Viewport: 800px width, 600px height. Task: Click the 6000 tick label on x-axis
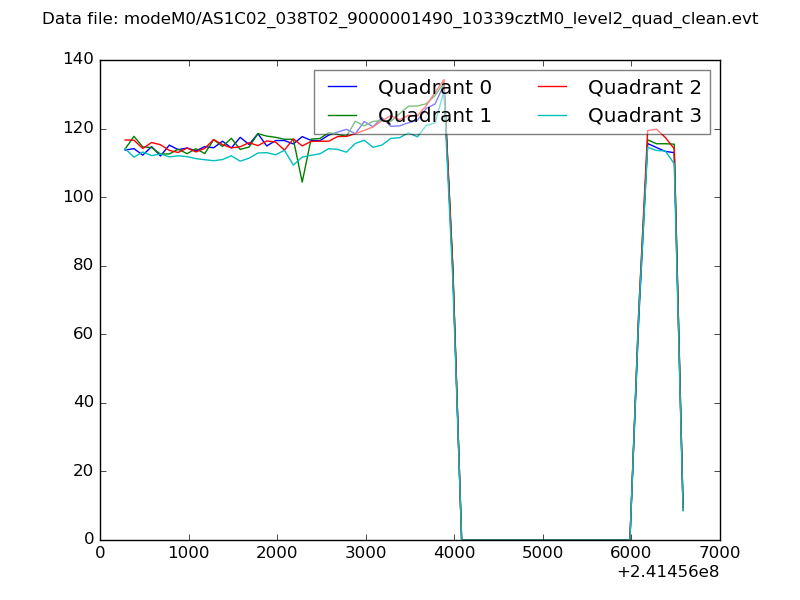(631, 552)
